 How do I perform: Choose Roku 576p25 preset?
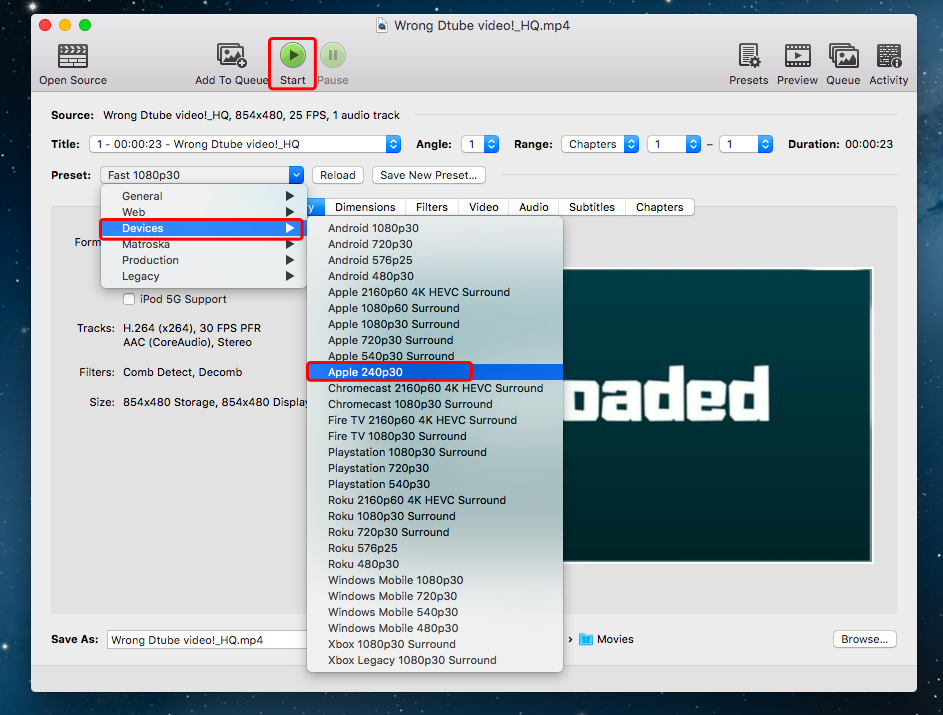435,548
